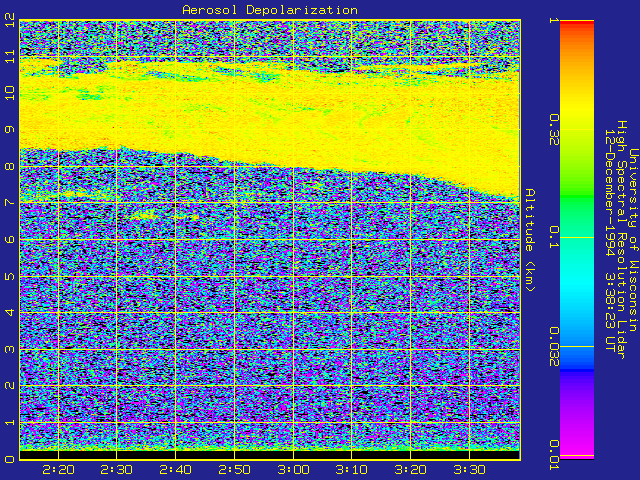Viewport: 640px width, 480px height.
Task: Click the 3:00 time axis label
Action: [x=293, y=470]
